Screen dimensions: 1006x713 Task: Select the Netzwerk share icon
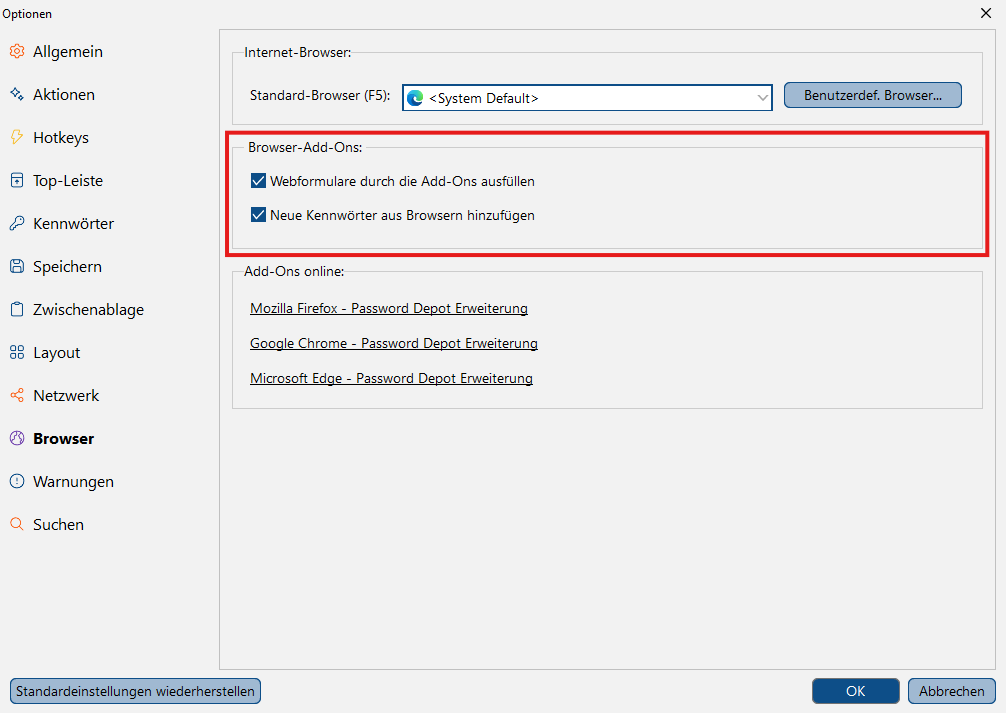click(17, 395)
